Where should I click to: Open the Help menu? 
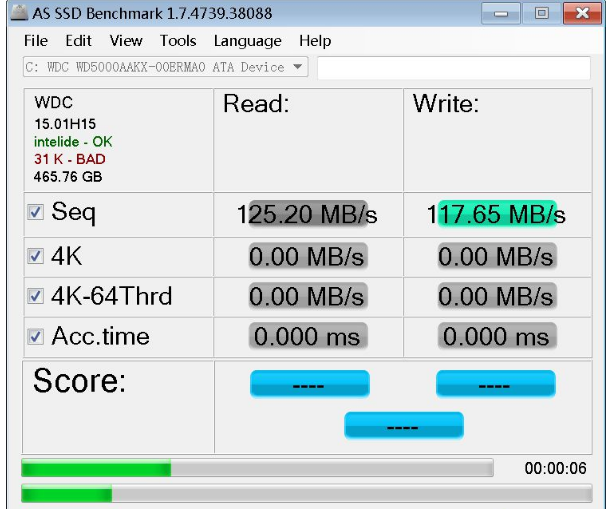(x=315, y=41)
